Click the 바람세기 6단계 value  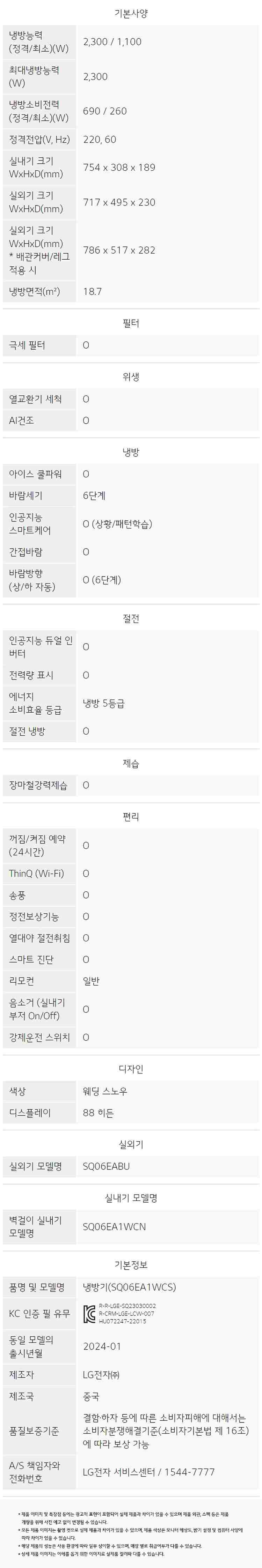(94, 496)
